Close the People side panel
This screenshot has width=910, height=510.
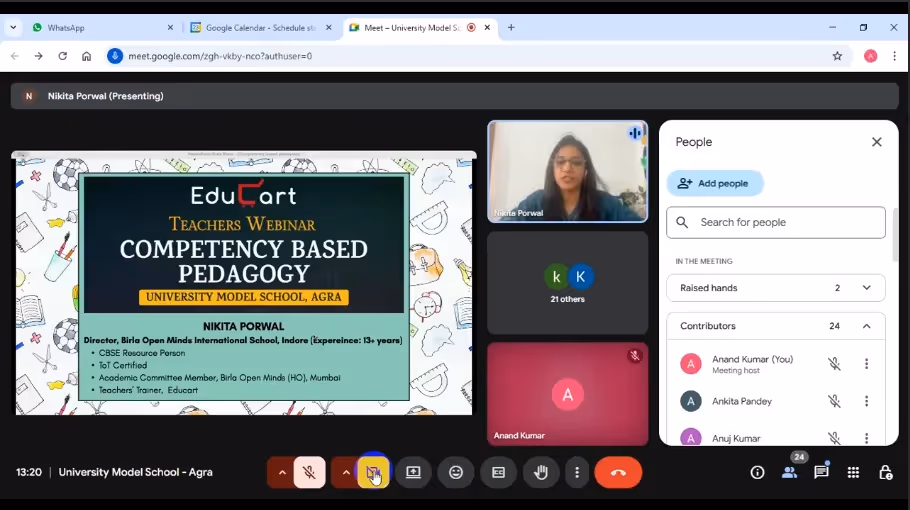click(x=876, y=142)
